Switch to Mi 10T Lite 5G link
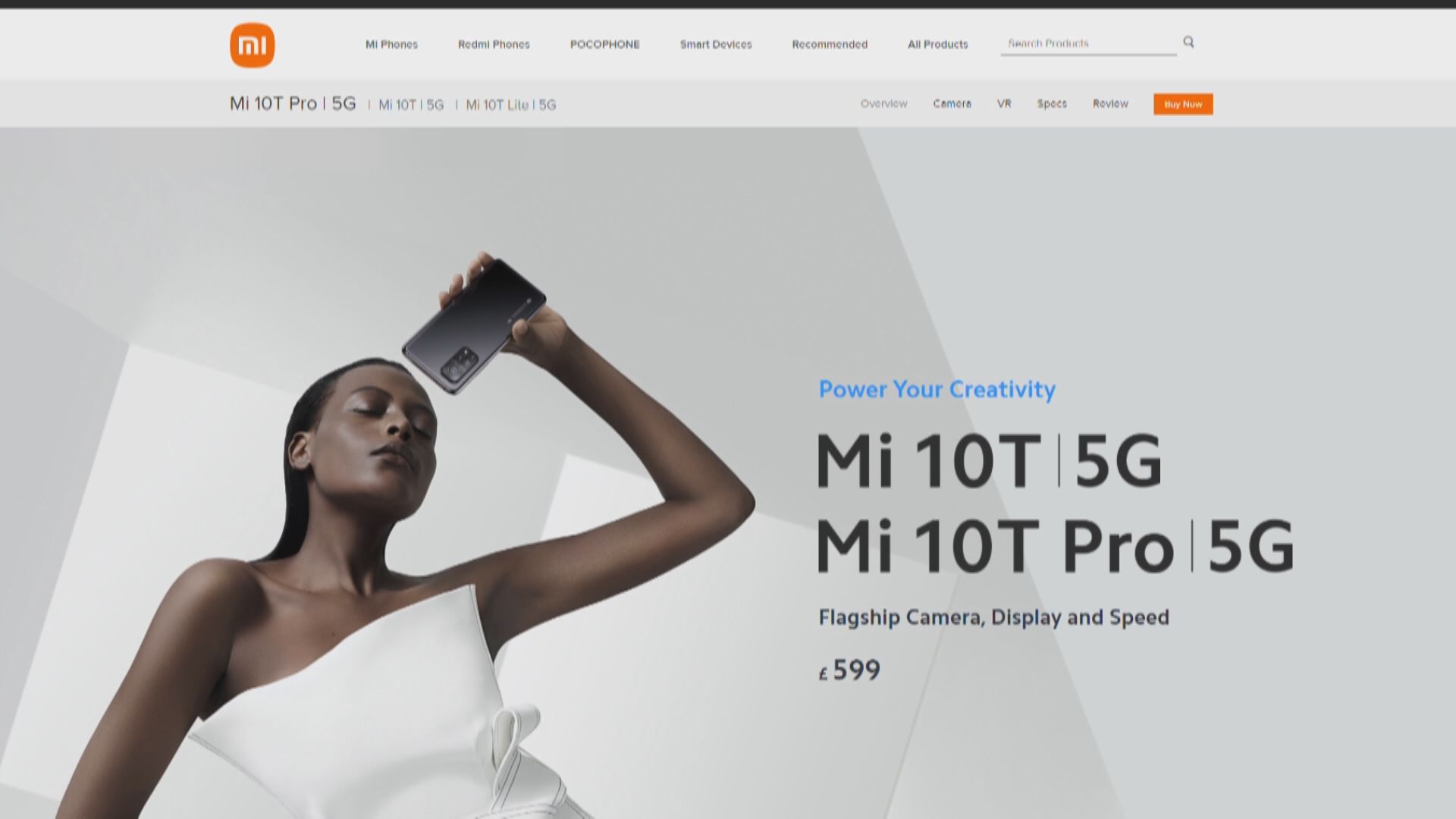This screenshot has width=1456, height=819. click(x=510, y=105)
